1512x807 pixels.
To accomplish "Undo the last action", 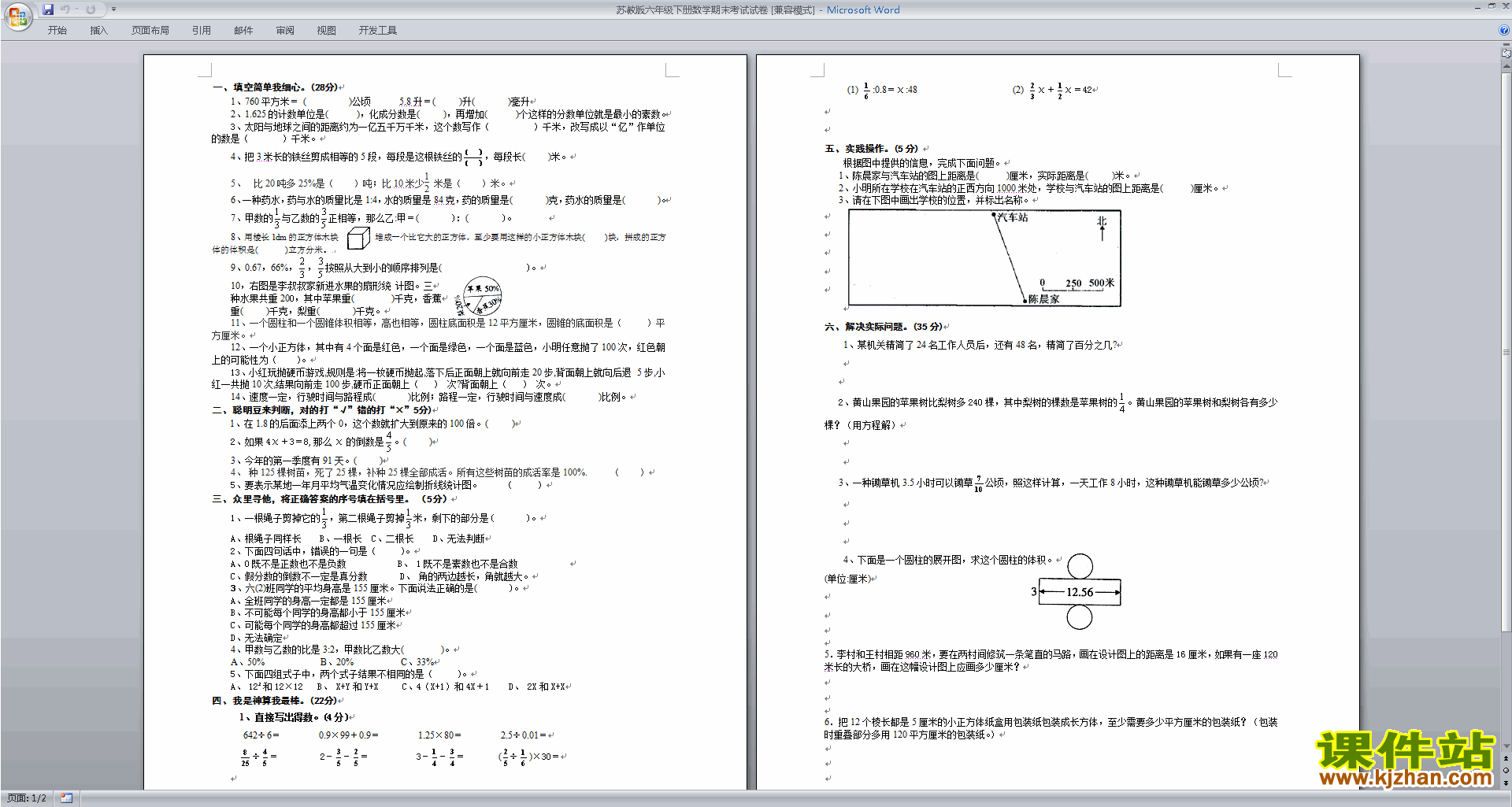I will 65,9.
